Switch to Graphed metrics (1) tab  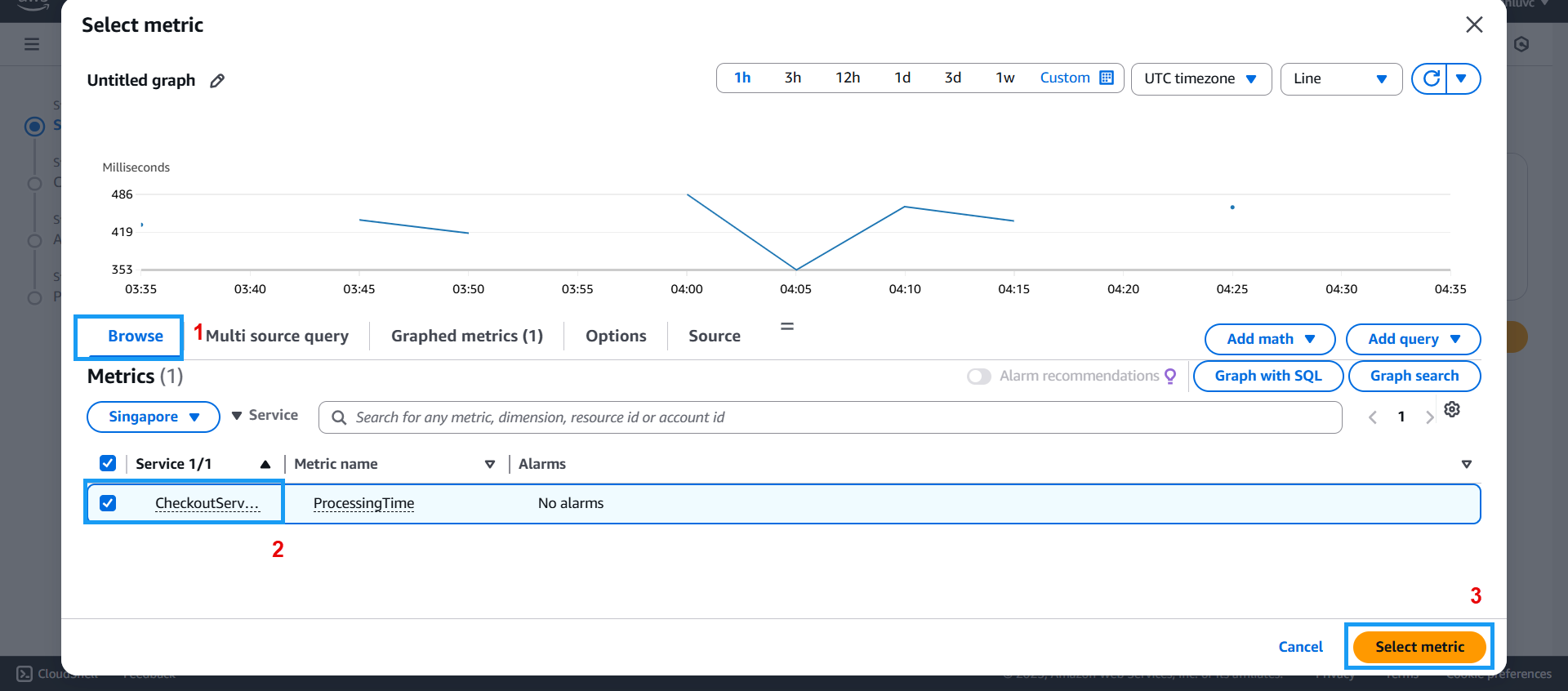coord(466,336)
